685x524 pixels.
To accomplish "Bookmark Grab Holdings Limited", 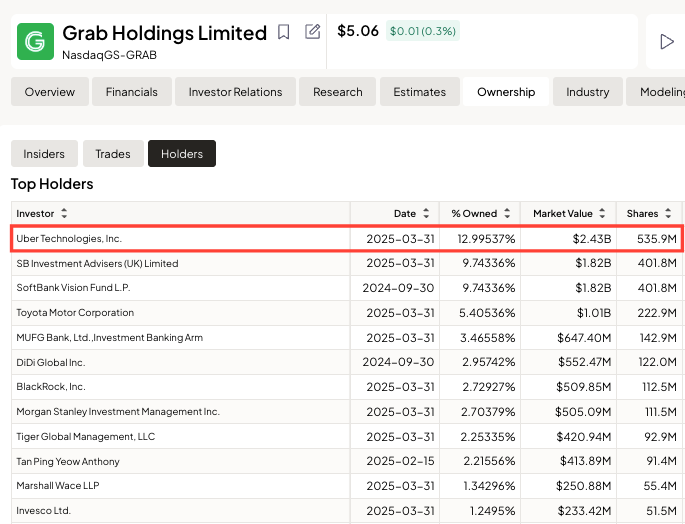I will pyautogui.click(x=284, y=32).
